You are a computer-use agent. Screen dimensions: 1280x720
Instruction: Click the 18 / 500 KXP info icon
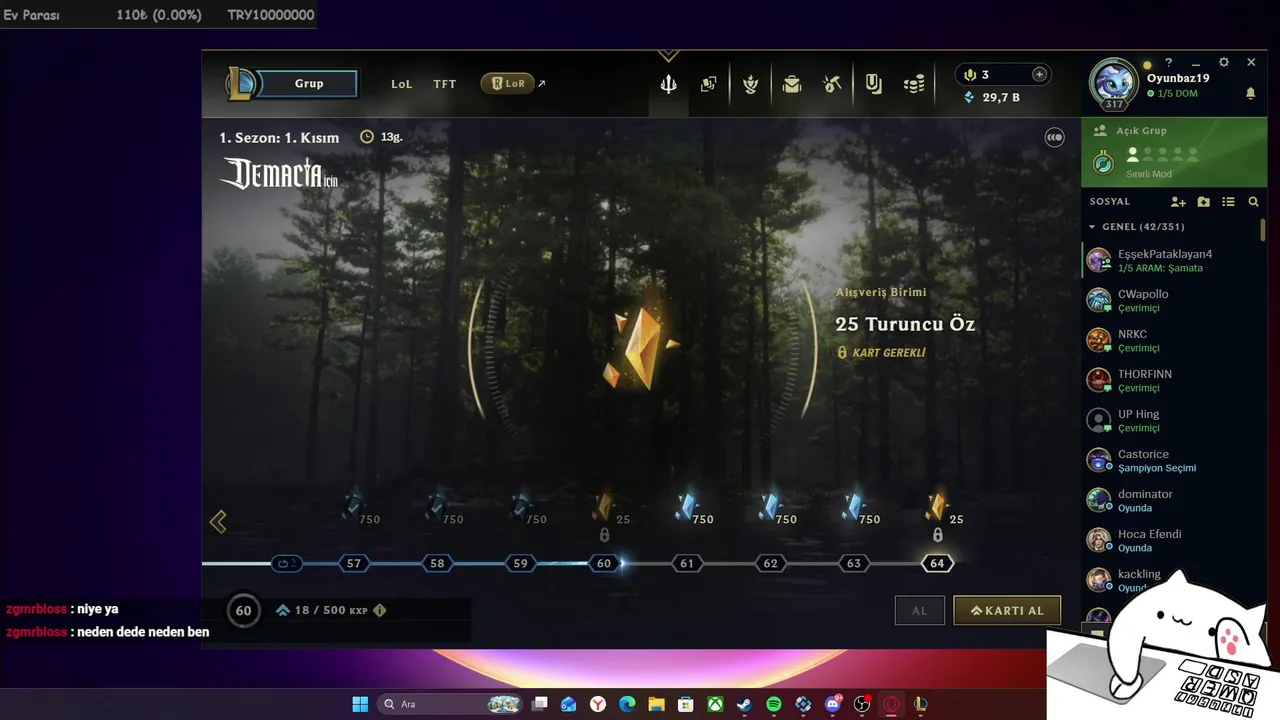379,610
